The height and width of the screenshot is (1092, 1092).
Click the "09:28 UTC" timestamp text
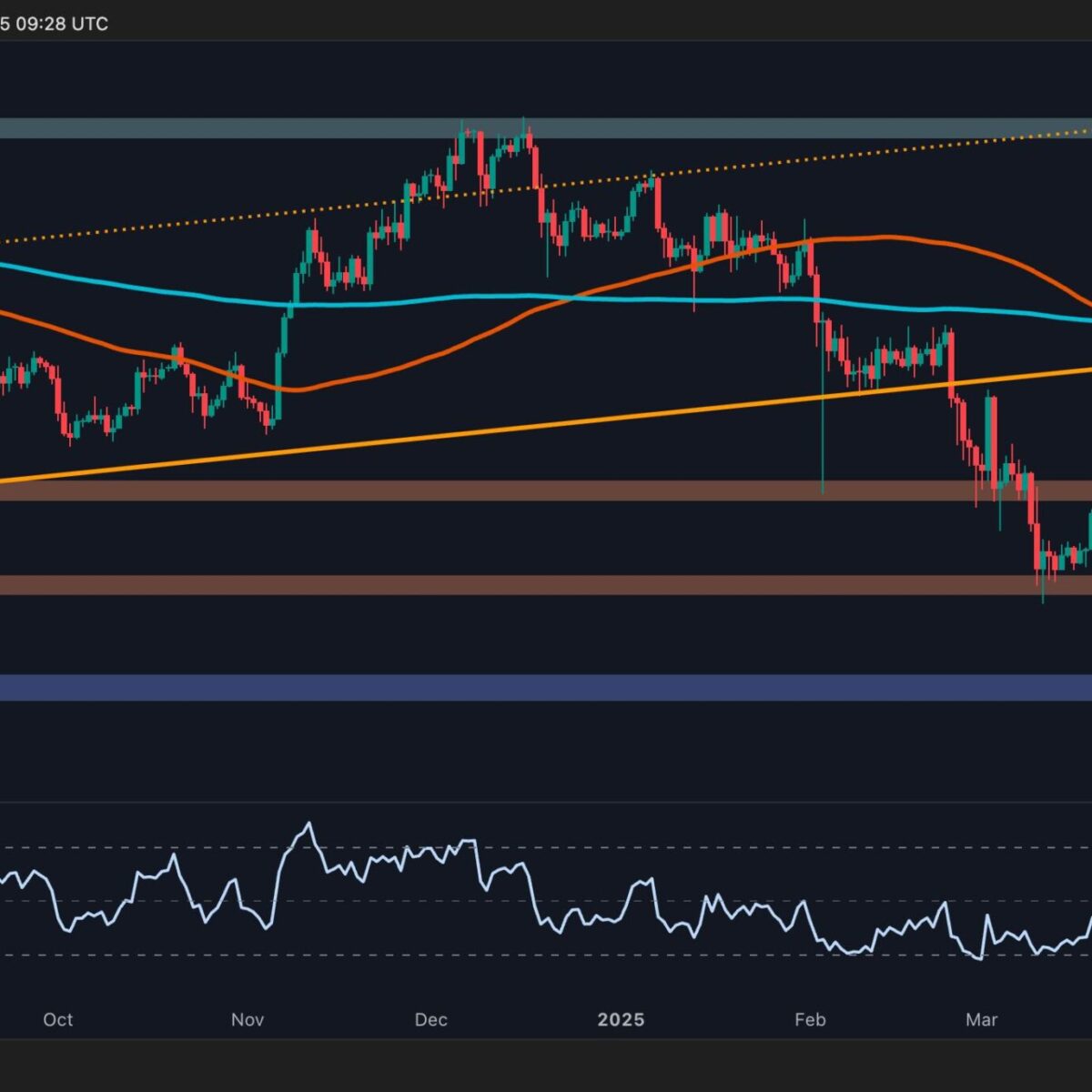coord(61,24)
